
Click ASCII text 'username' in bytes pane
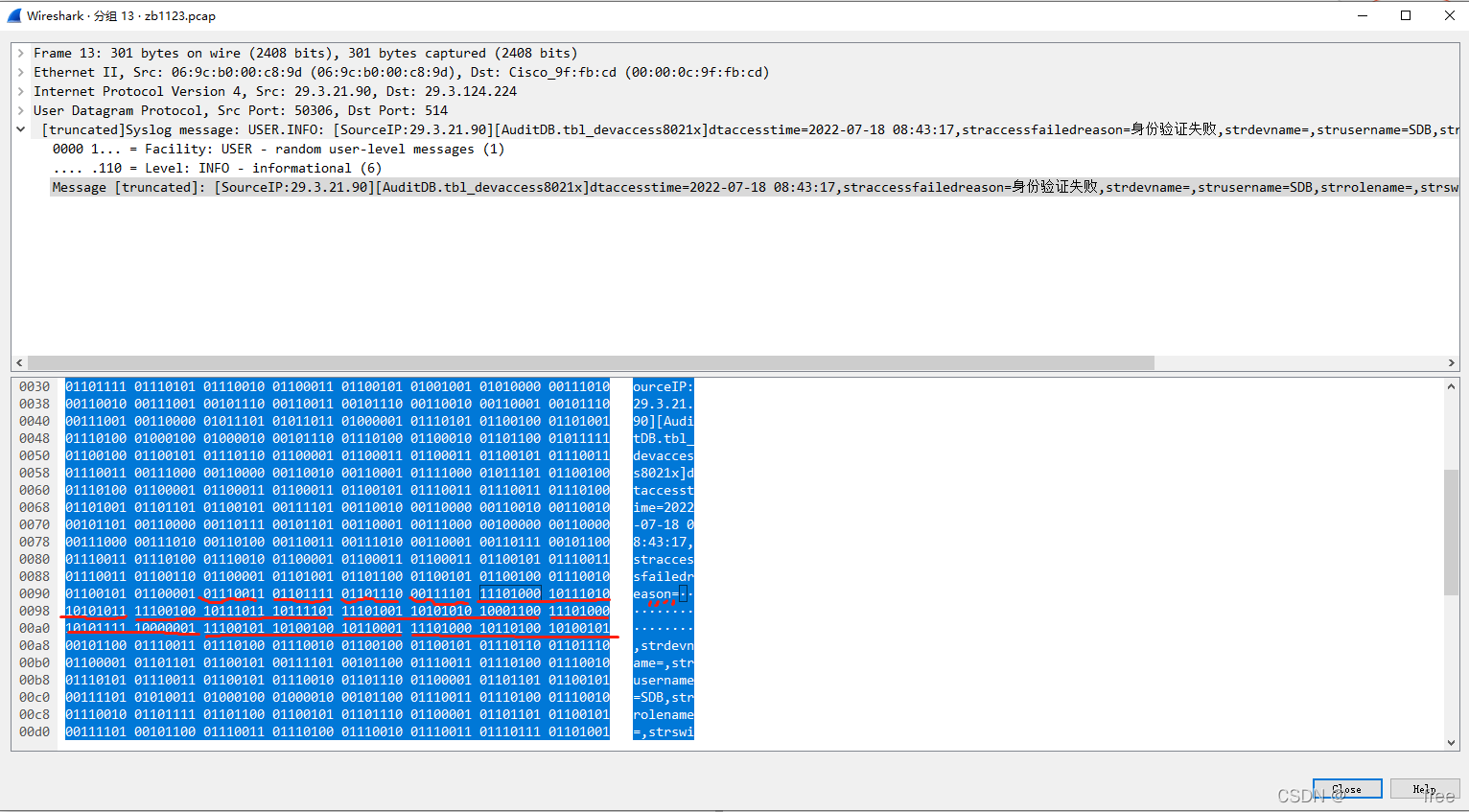point(663,681)
